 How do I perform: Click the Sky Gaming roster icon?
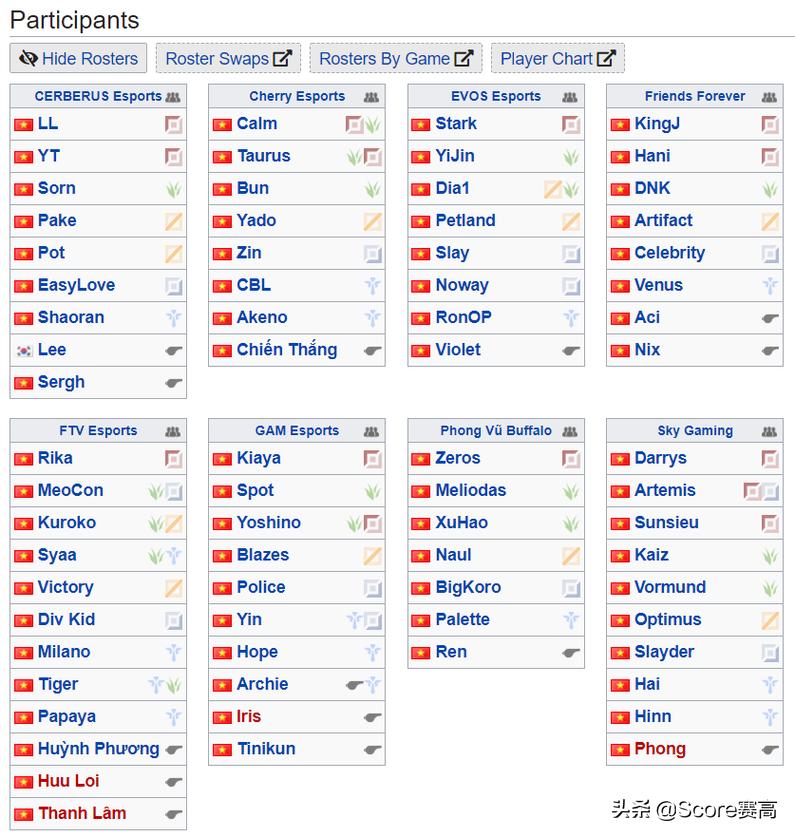coord(769,432)
